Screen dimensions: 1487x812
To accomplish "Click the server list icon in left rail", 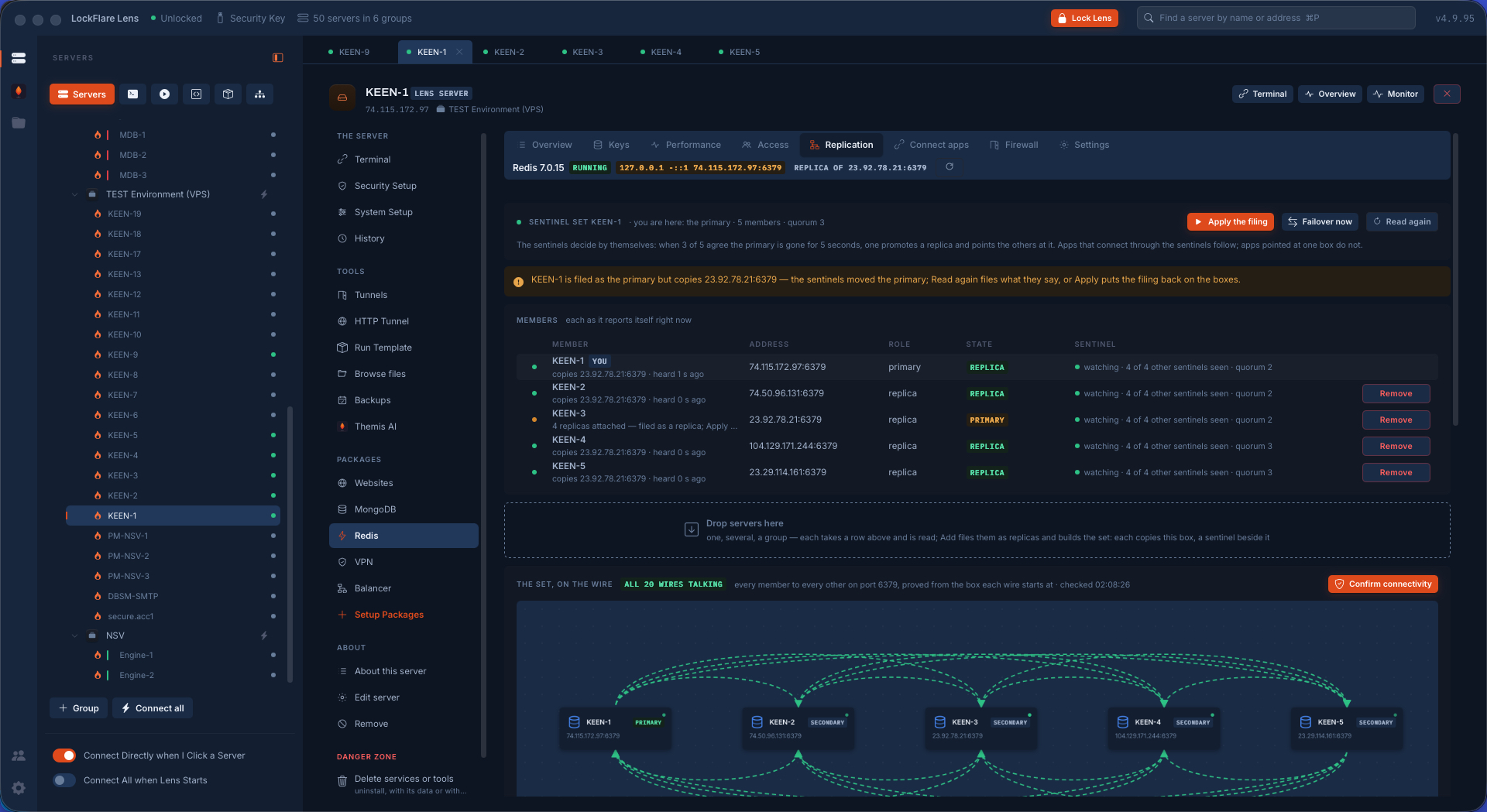I will [x=19, y=58].
